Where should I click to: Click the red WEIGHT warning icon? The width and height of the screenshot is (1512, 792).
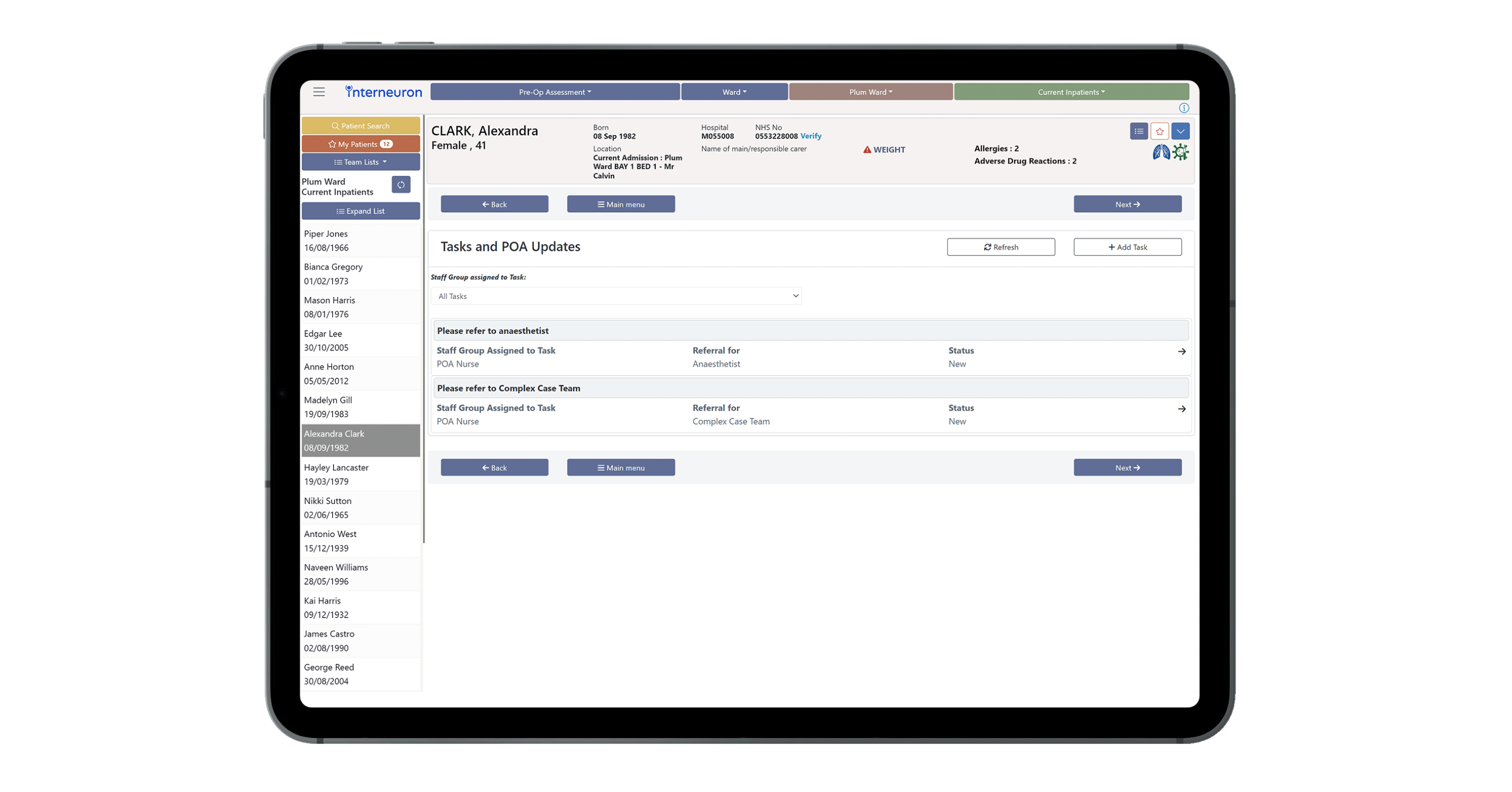coord(867,150)
